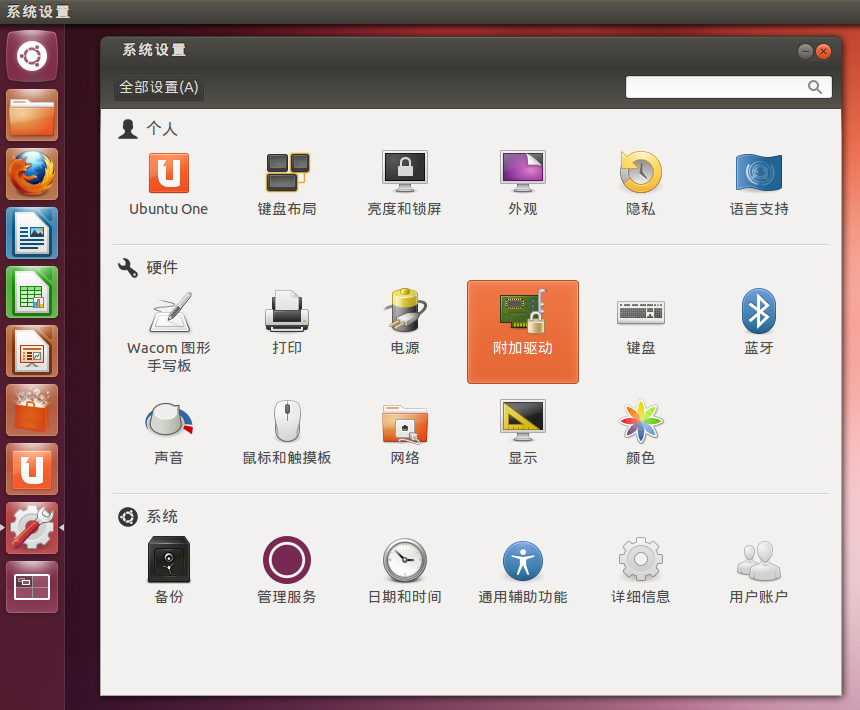Launch Files manager from launcher
This screenshot has width=860, height=710.
click(x=32, y=115)
